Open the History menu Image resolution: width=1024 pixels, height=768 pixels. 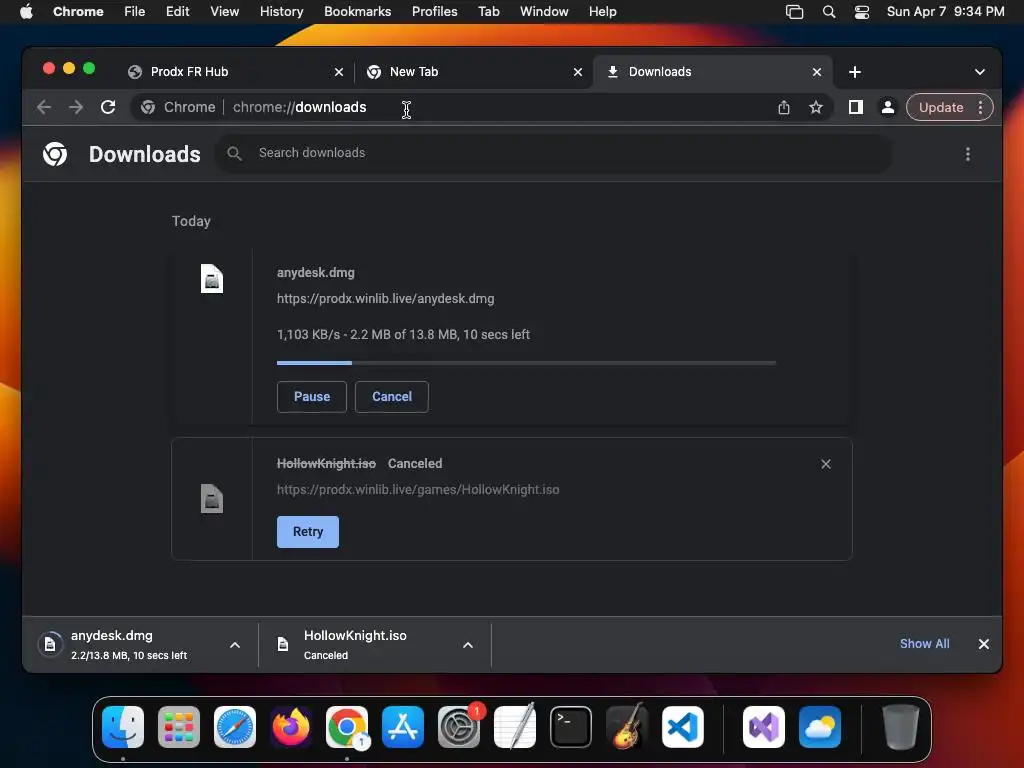coord(281,12)
